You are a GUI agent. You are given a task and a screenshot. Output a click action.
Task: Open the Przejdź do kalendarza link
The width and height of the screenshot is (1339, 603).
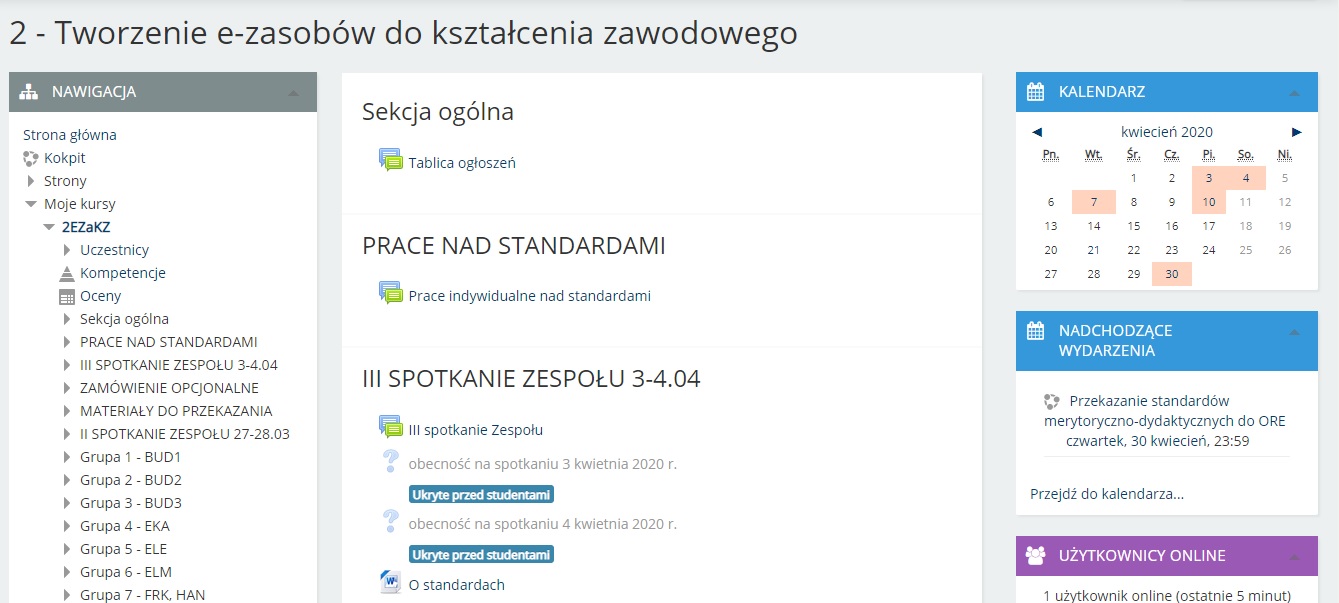1107,493
